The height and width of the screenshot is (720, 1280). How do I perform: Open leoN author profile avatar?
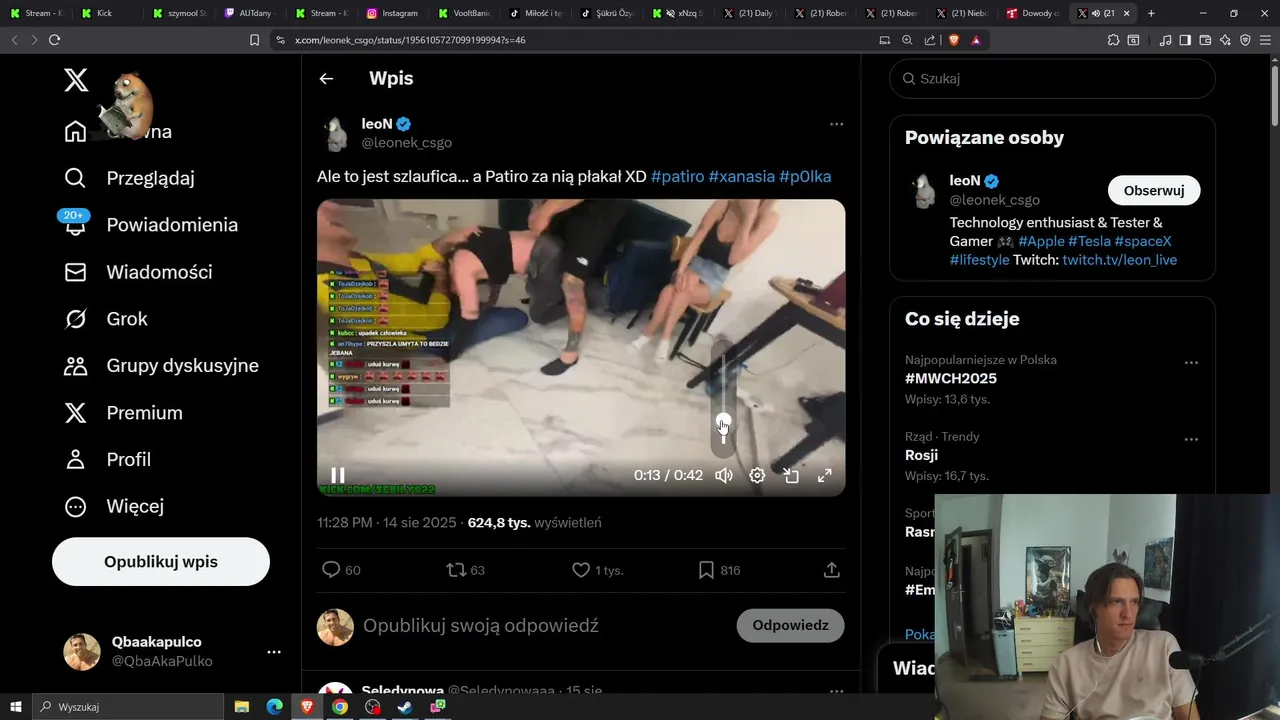point(336,133)
